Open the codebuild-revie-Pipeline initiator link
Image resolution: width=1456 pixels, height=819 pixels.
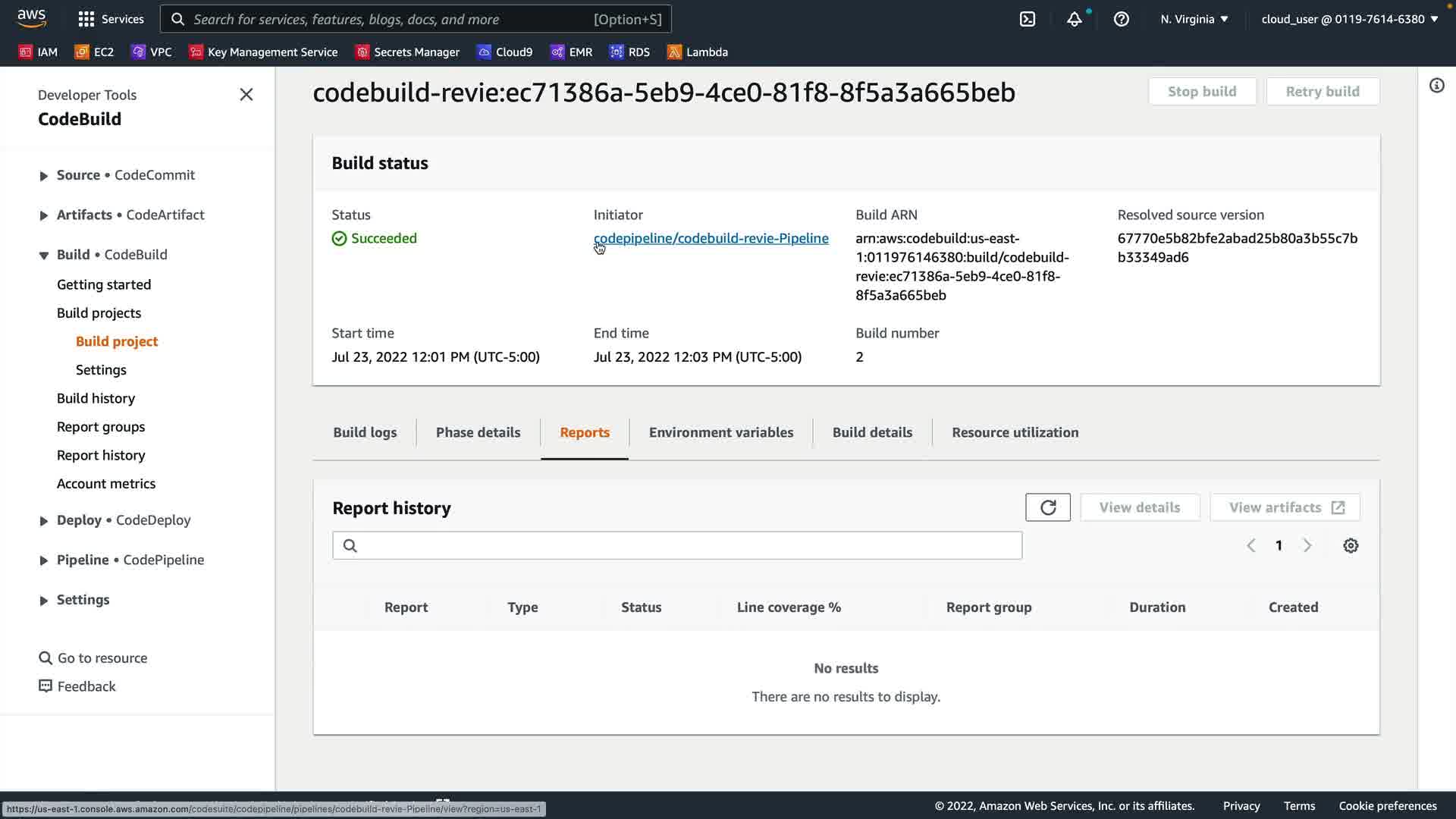coord(711,238)
